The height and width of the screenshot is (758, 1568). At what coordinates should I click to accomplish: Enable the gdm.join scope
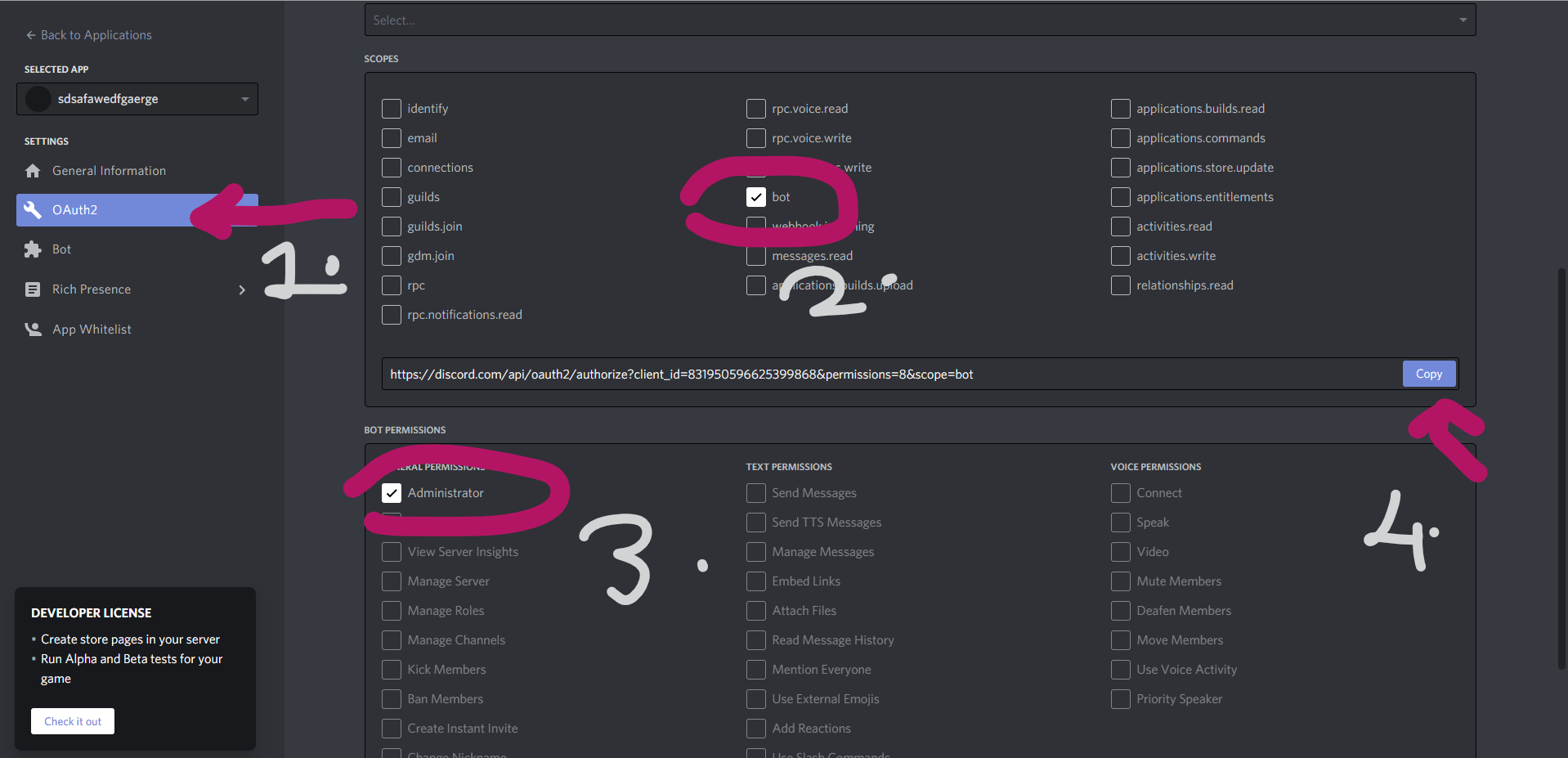pos(392,256)
